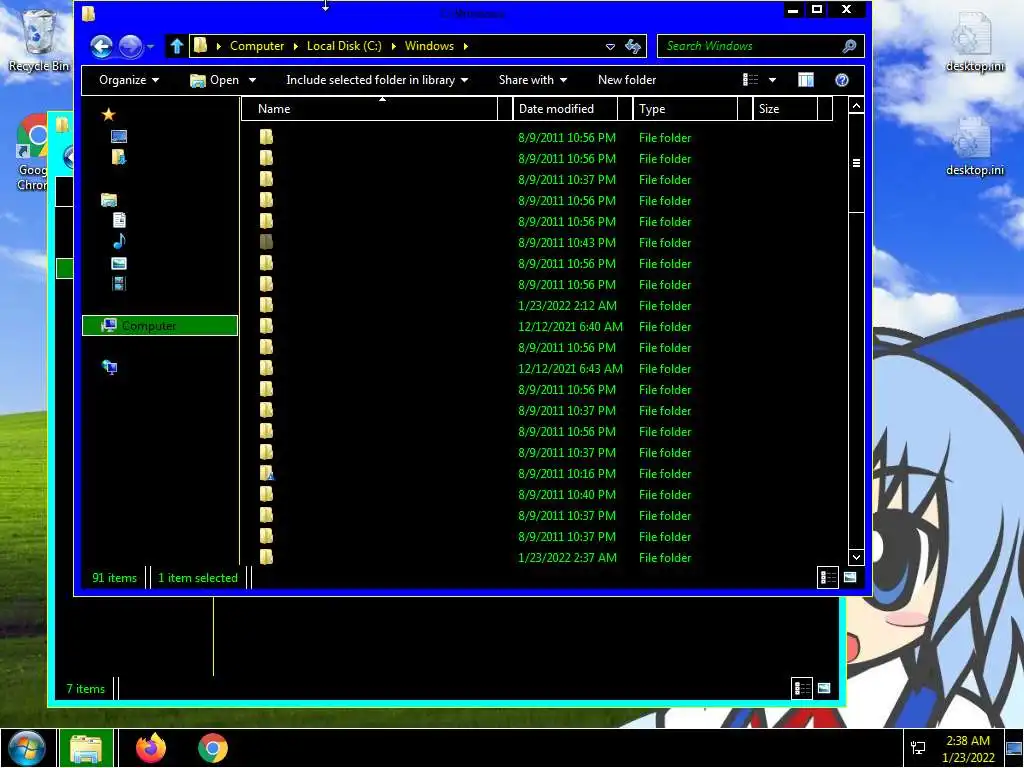The image size is (1024, 768).
Task: Click the vertical scrollbar thumb
Action: (856, 163)
